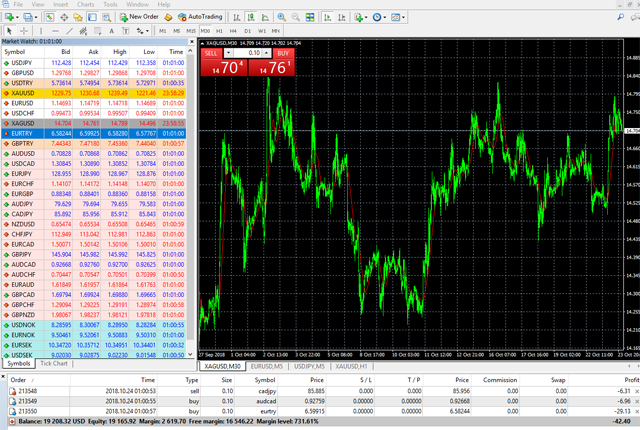This screenshot has height=430, width=640.
Task: Click the Profiles toolbar icon
Action: [28, 17]
